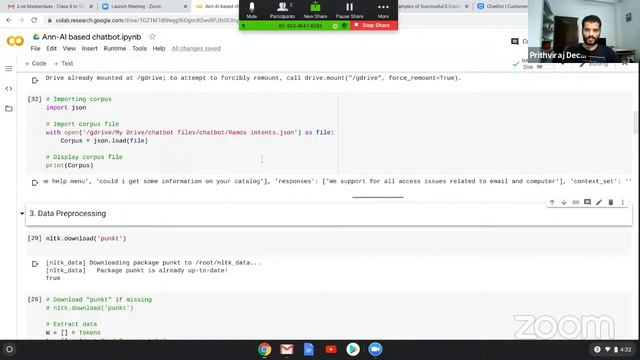Image resolution: width=640 pixels, height=360 pixels.
Task: Click the output horizontal scrollbar
Action: coord(378,197)
